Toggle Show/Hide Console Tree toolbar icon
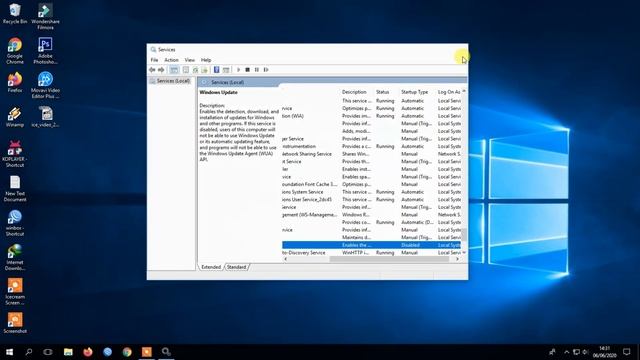 [174, 70]
